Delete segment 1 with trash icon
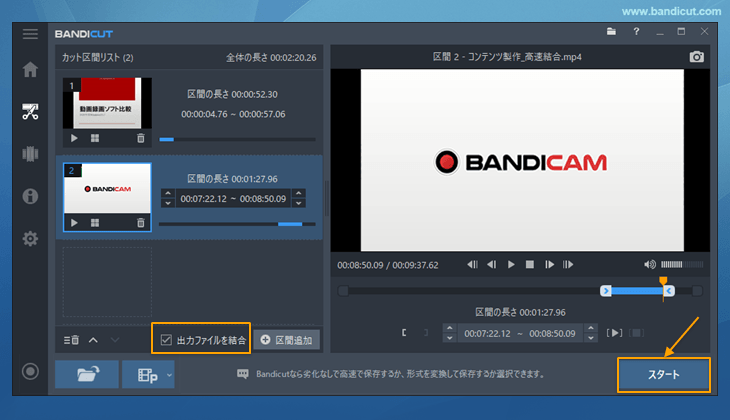 (141, 138)
